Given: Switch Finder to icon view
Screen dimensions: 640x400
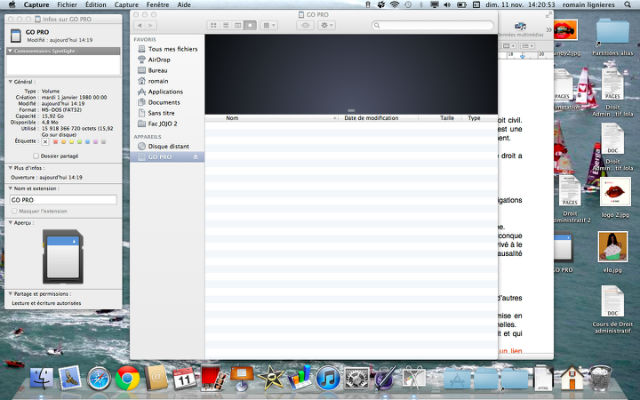Looking at the screenshot, I should coord(213,25).
